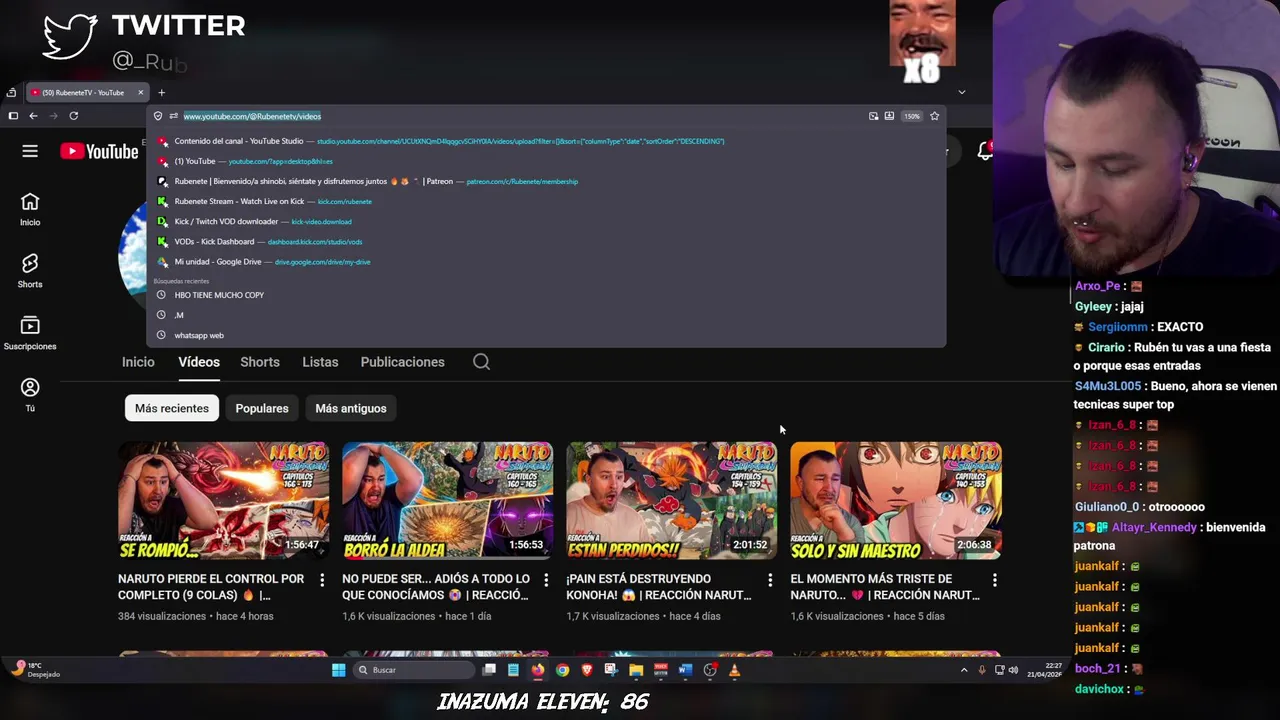Expand the list all tabs dropdown

(x=961, y=92)
